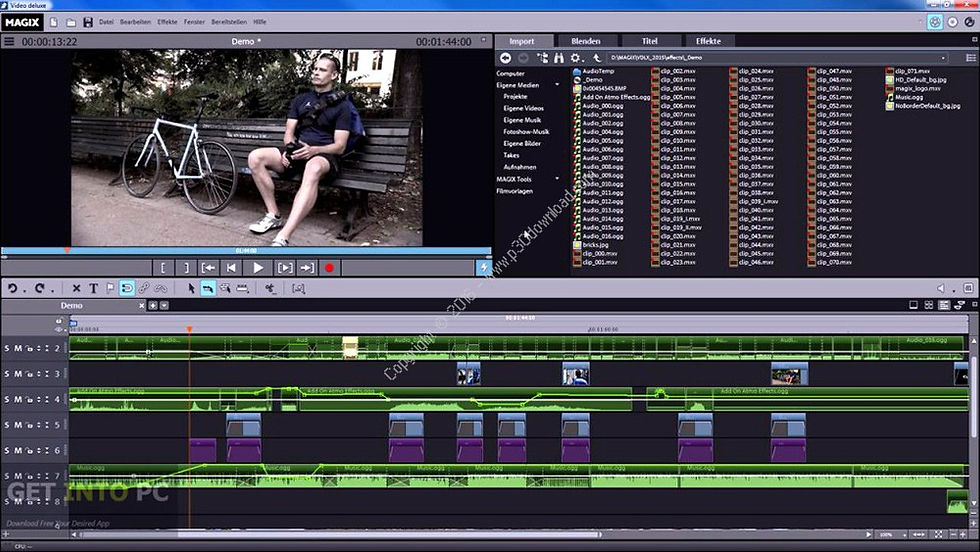Open Fotoshow-Musik folder link
980x552 pixels.
pos(526,132)
